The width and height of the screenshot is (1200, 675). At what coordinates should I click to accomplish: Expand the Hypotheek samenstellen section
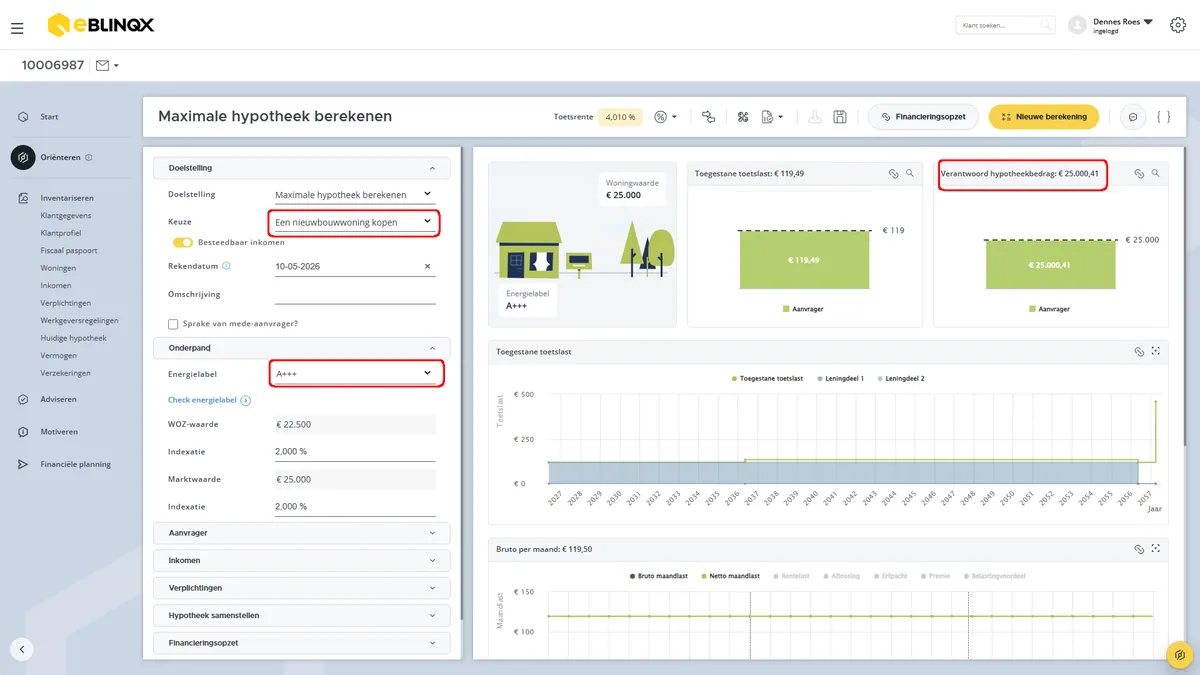(302, 615)
